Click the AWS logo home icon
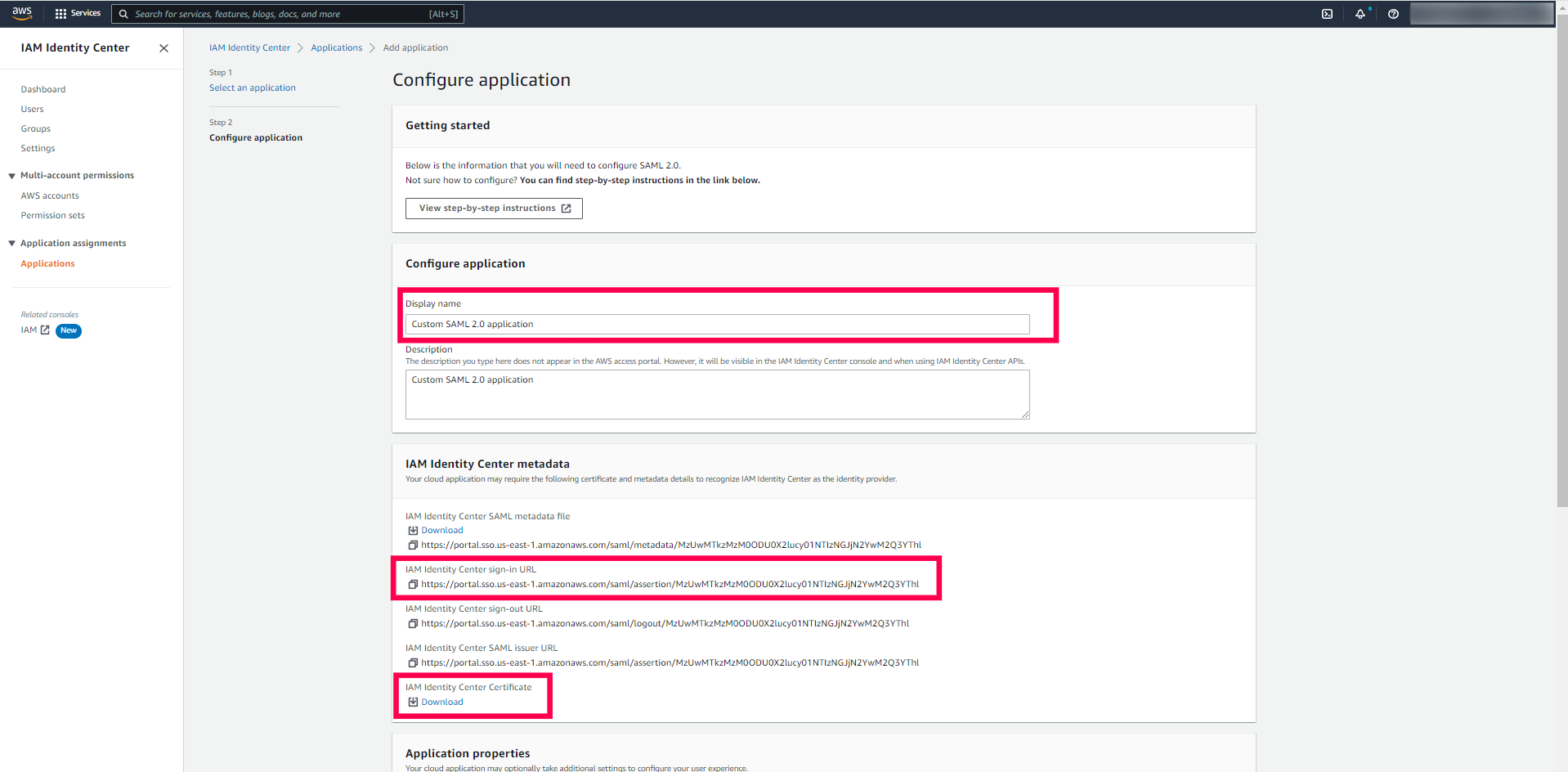Image resolution: width=1568 pixels, height=772 pixels. [x=22, y=13]
